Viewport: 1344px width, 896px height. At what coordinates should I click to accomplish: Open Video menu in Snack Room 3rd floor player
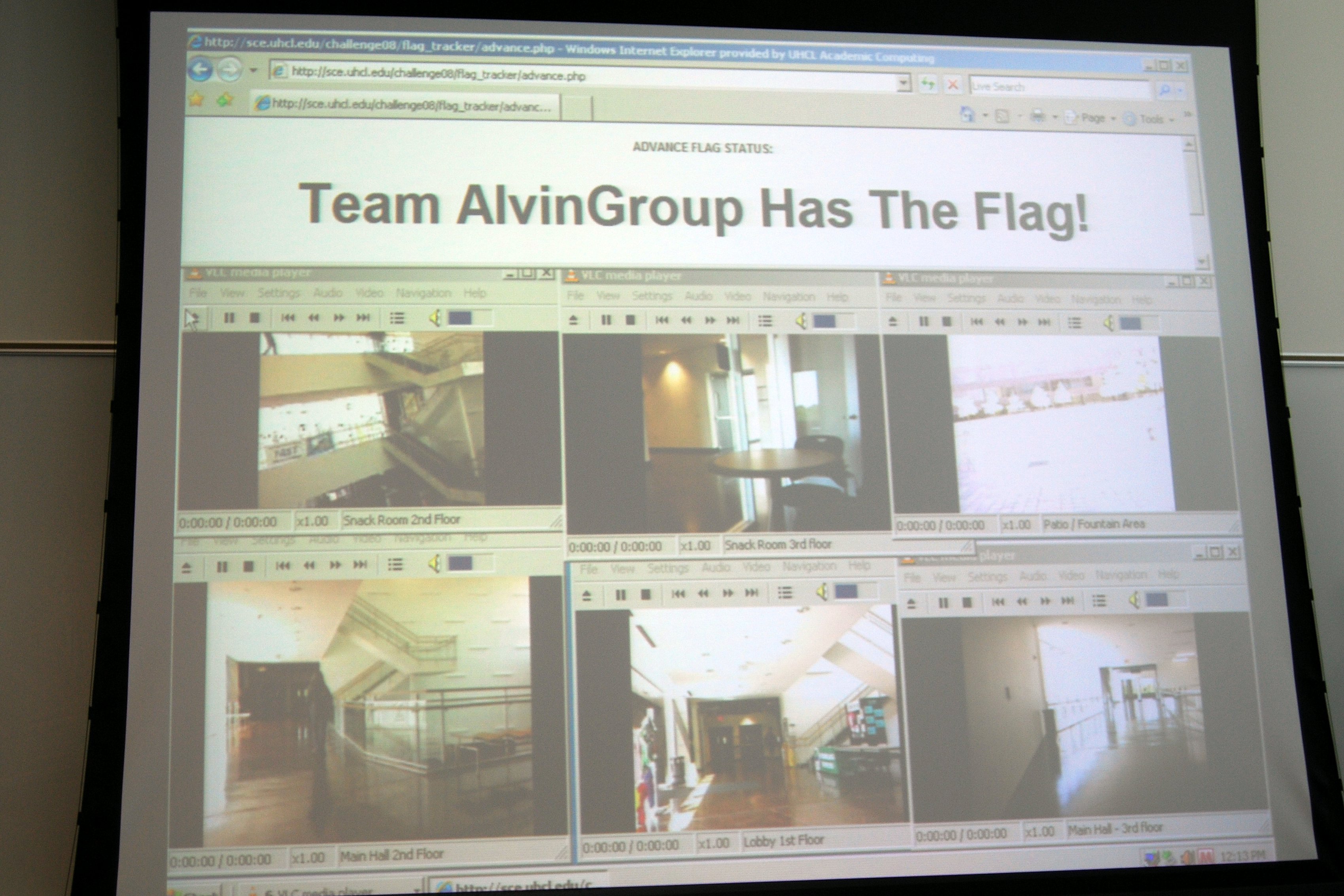pos(737,296)
